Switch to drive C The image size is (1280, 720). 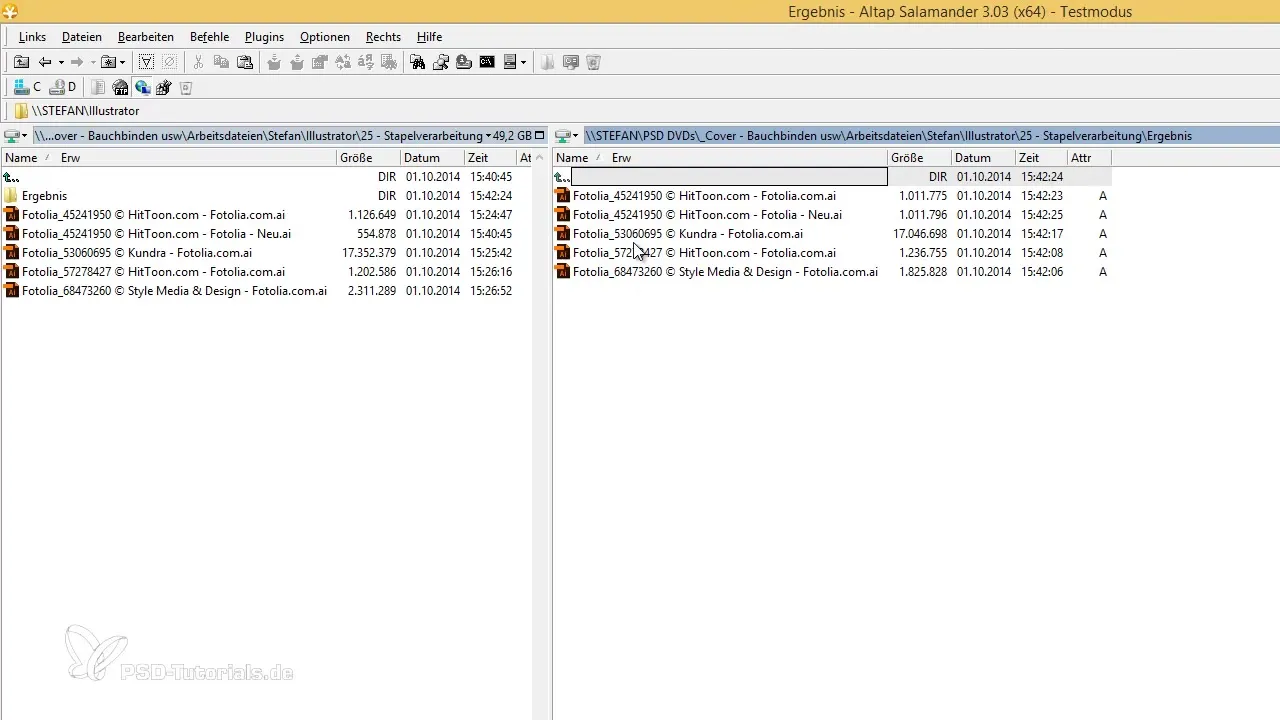[x=27, y=87]
